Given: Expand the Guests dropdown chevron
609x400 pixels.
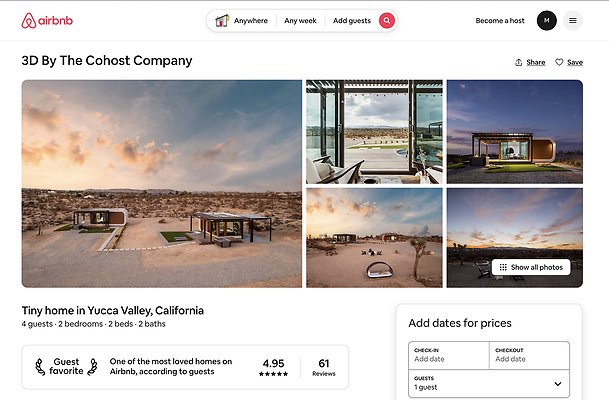Looking at the screenshot, I should (558, 384).
